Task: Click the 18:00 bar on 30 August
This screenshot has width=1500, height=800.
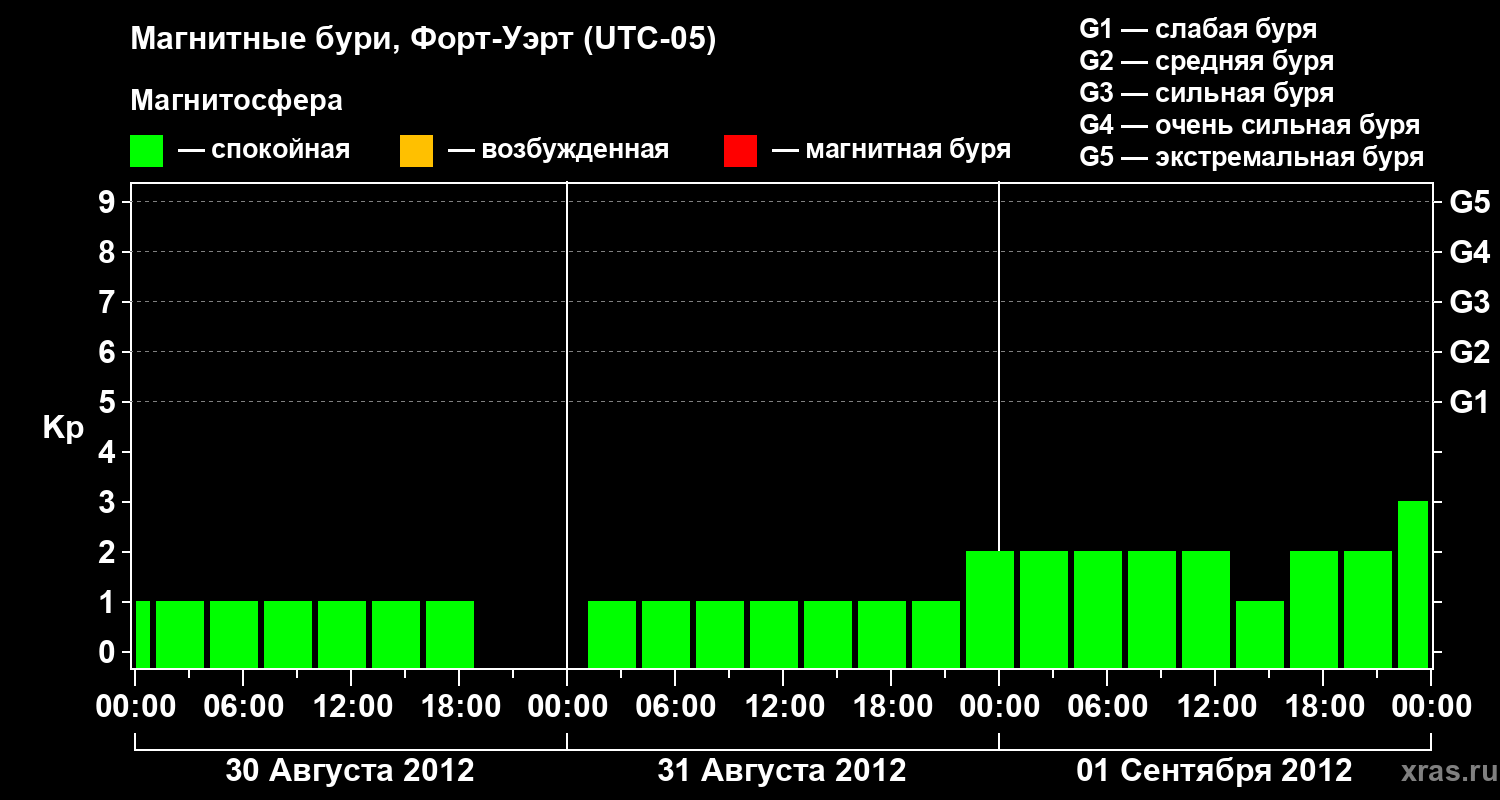Action: click(x=450, y=634)
